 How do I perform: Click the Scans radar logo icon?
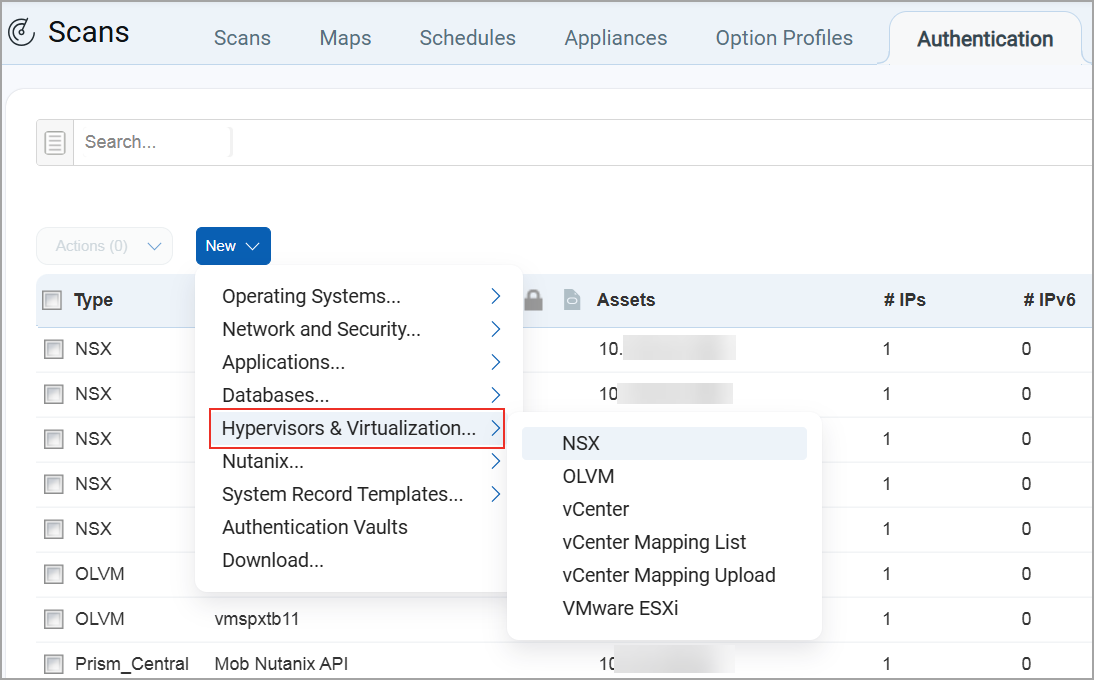22,32
